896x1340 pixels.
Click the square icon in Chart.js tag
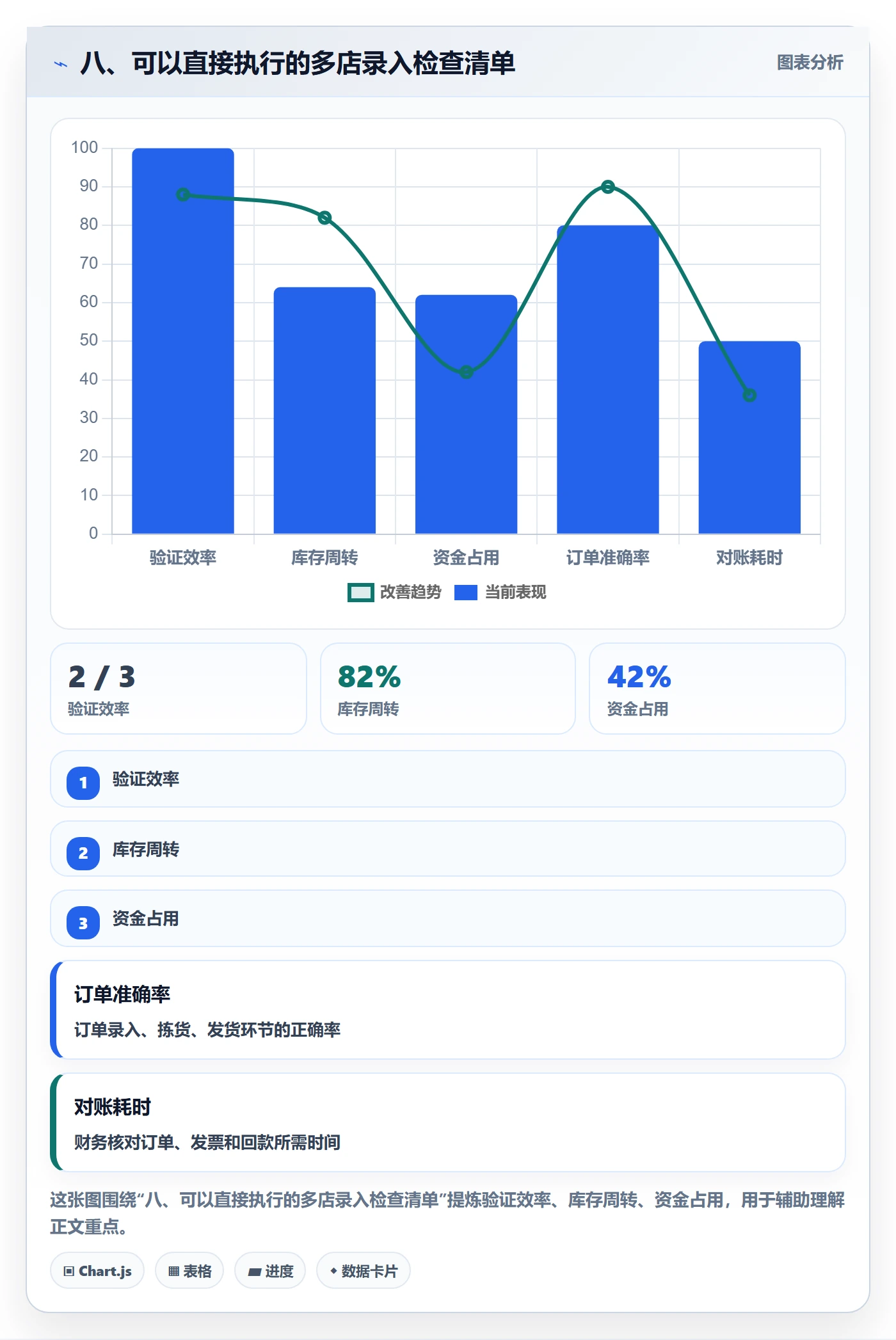click(69, 1272)
